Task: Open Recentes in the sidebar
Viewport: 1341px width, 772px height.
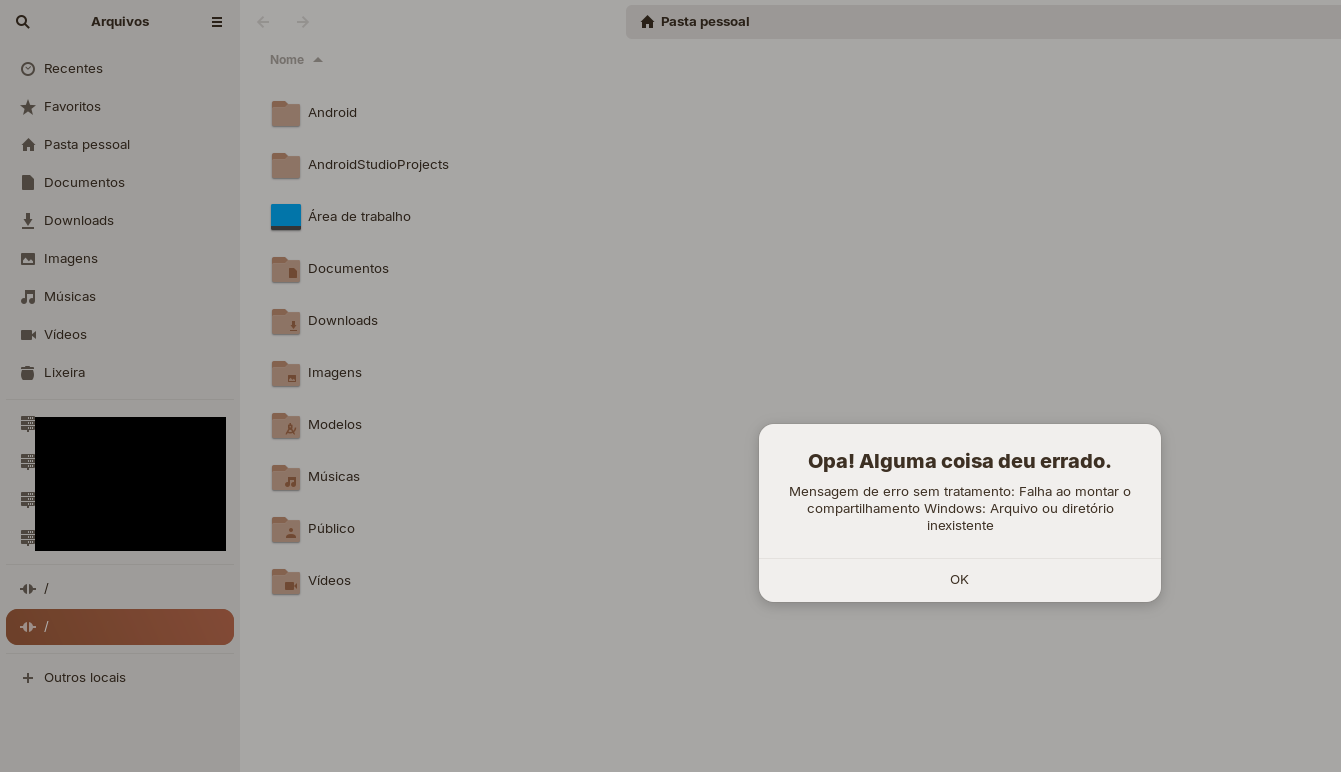Action: (x=73, y=69)
